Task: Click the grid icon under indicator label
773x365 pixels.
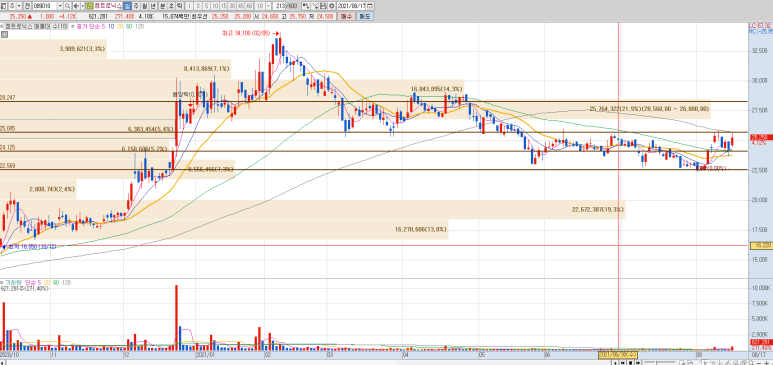Action: point(4,35)
